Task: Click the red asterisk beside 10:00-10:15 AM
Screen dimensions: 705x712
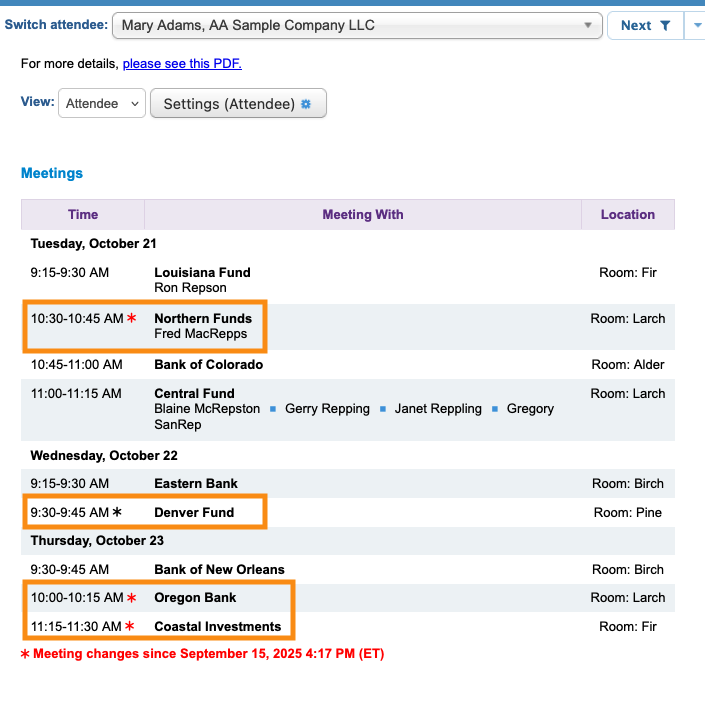Action: [132, 598]
